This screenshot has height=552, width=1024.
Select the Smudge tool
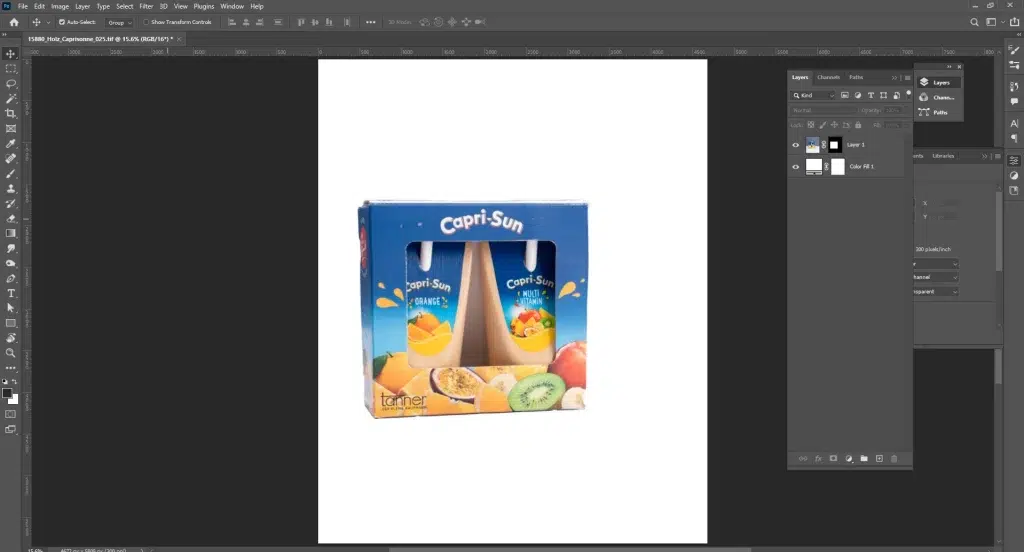tap(10, 248)
